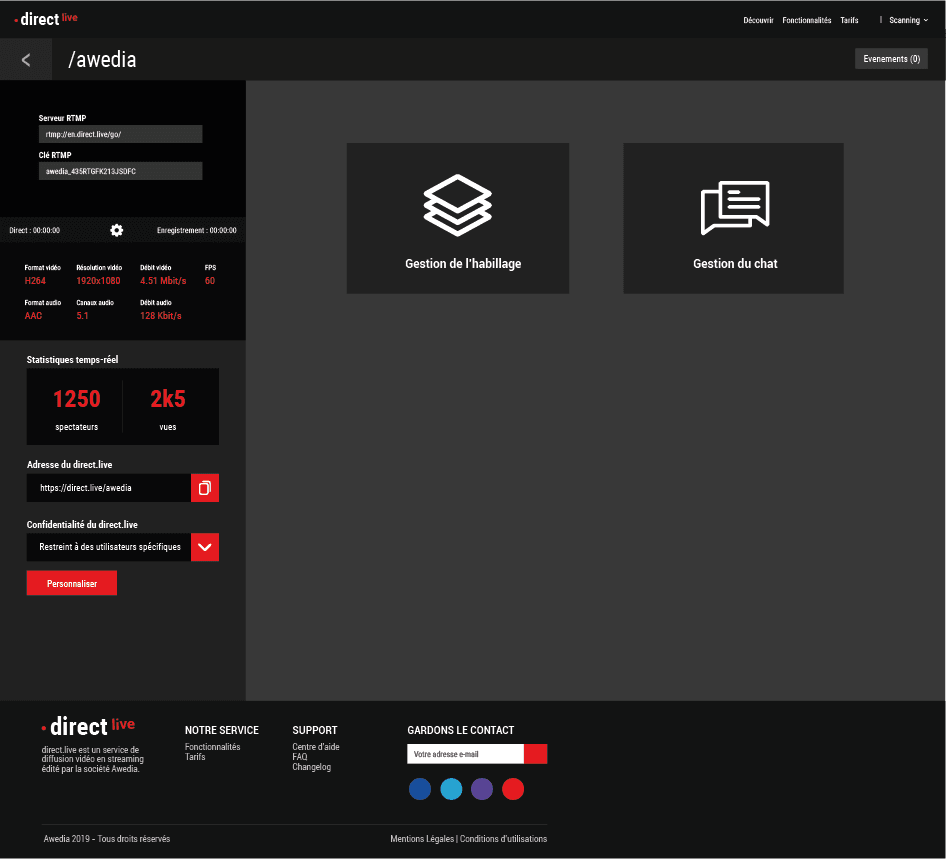Open Tarifs in the top navigation

(849, 20)
